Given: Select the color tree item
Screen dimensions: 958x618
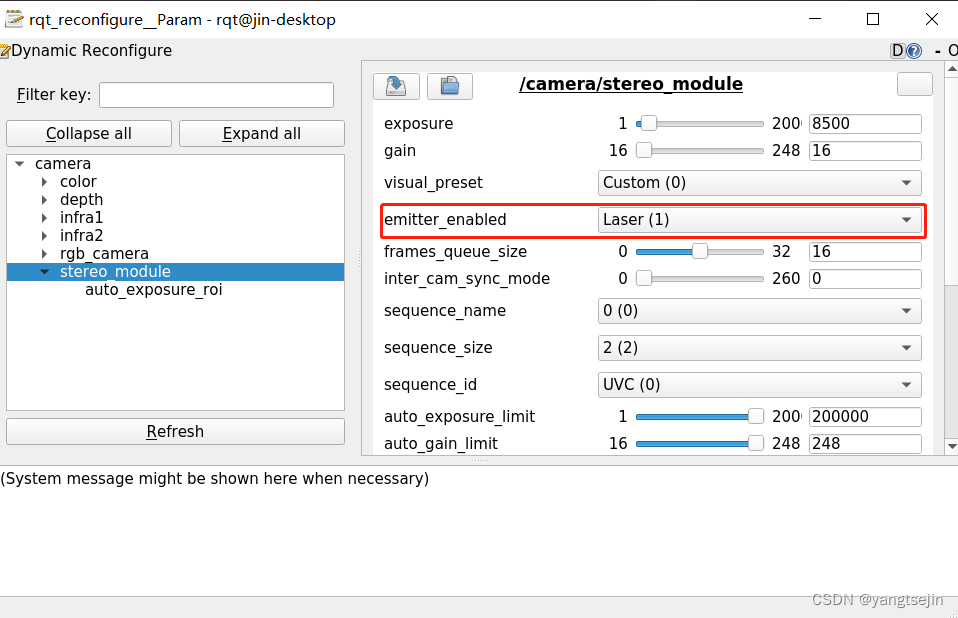Looking at the screenshot, I should point(78,182).
